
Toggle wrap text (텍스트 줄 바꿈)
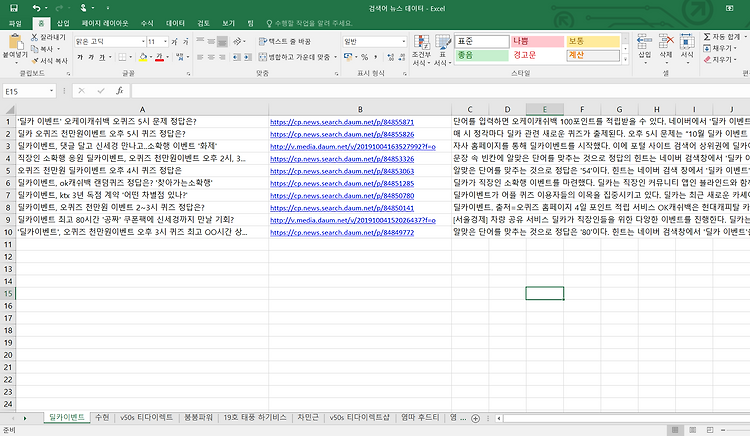(285, 42)
